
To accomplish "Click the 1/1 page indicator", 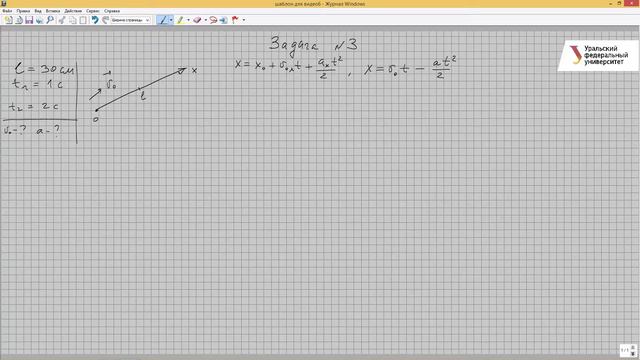I will click(x=625, y=350).
